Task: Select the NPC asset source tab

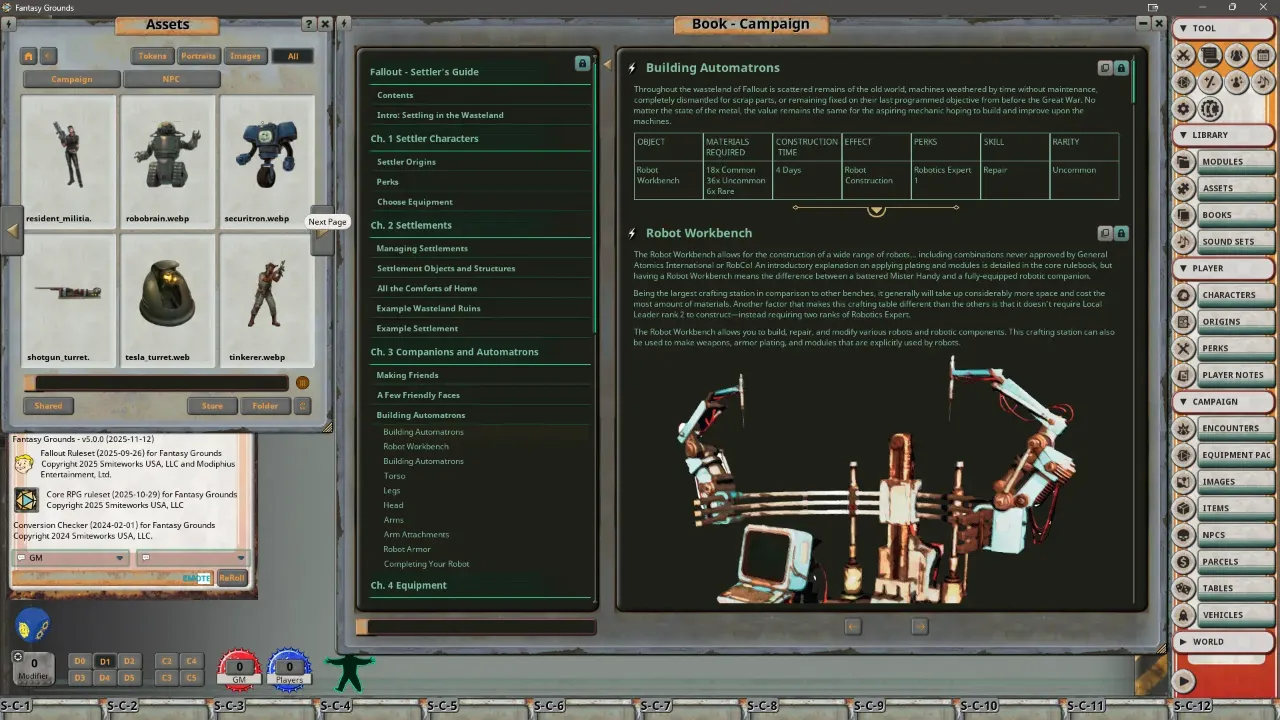Action: click(171, 79)
